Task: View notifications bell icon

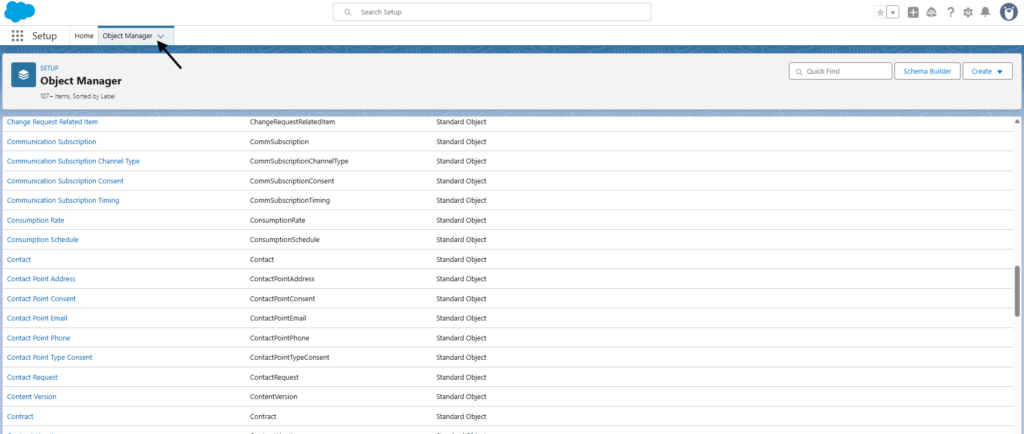Action: click(x=985, y=12)
